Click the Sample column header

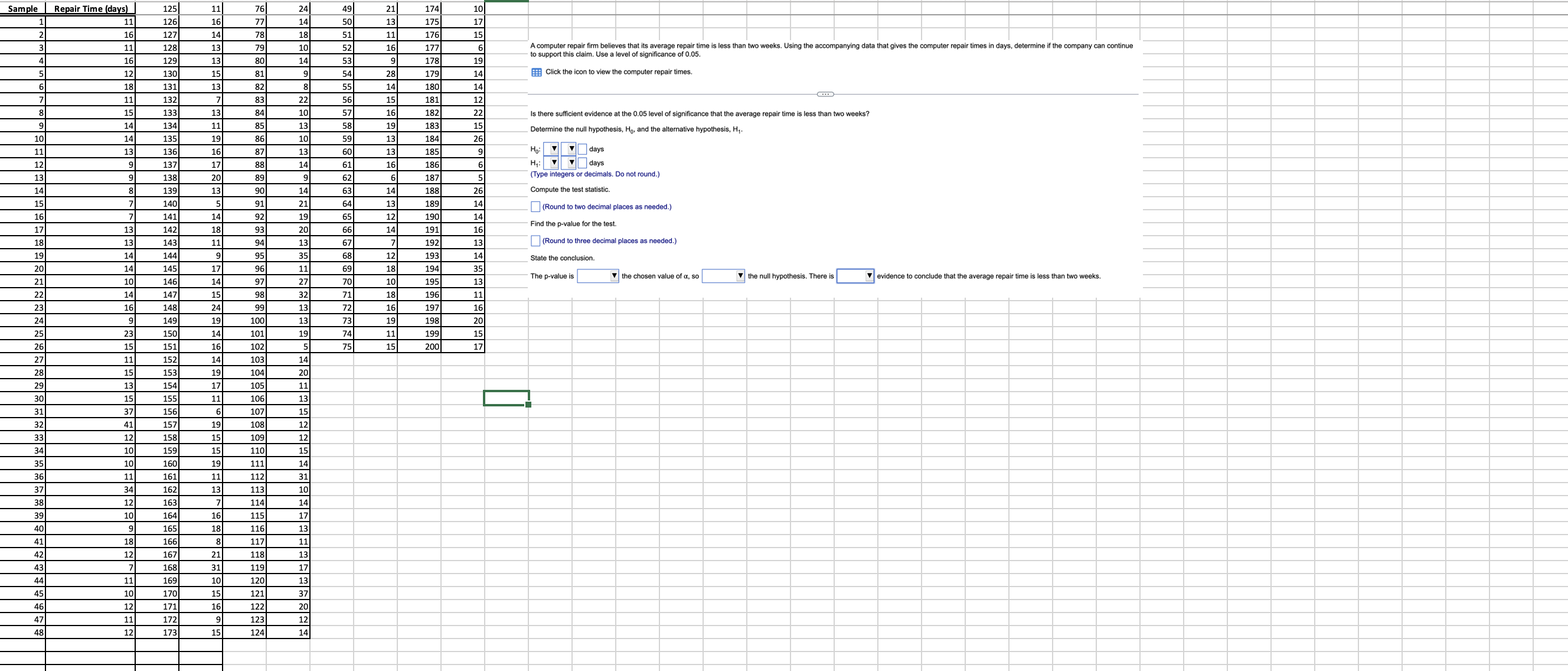pyautogui.click(x=22, y=8)
